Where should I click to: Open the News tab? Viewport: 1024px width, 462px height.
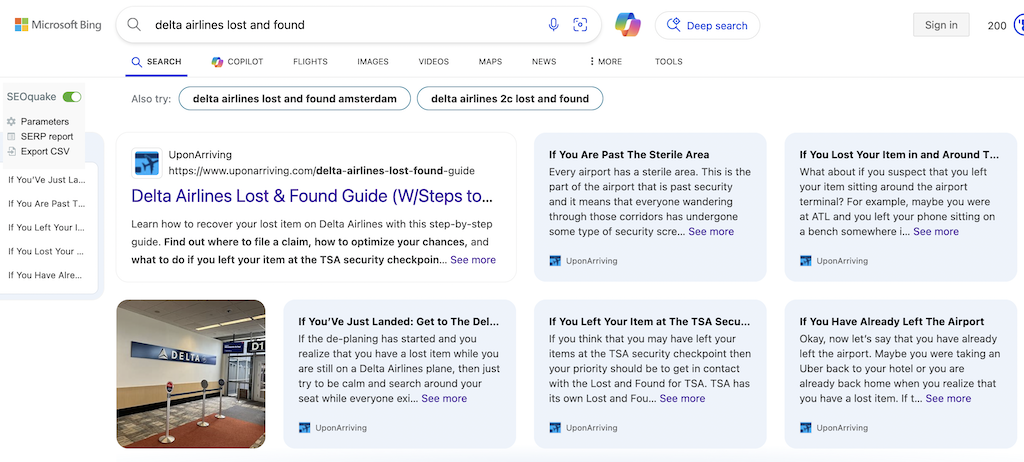(x=544, y=61)
